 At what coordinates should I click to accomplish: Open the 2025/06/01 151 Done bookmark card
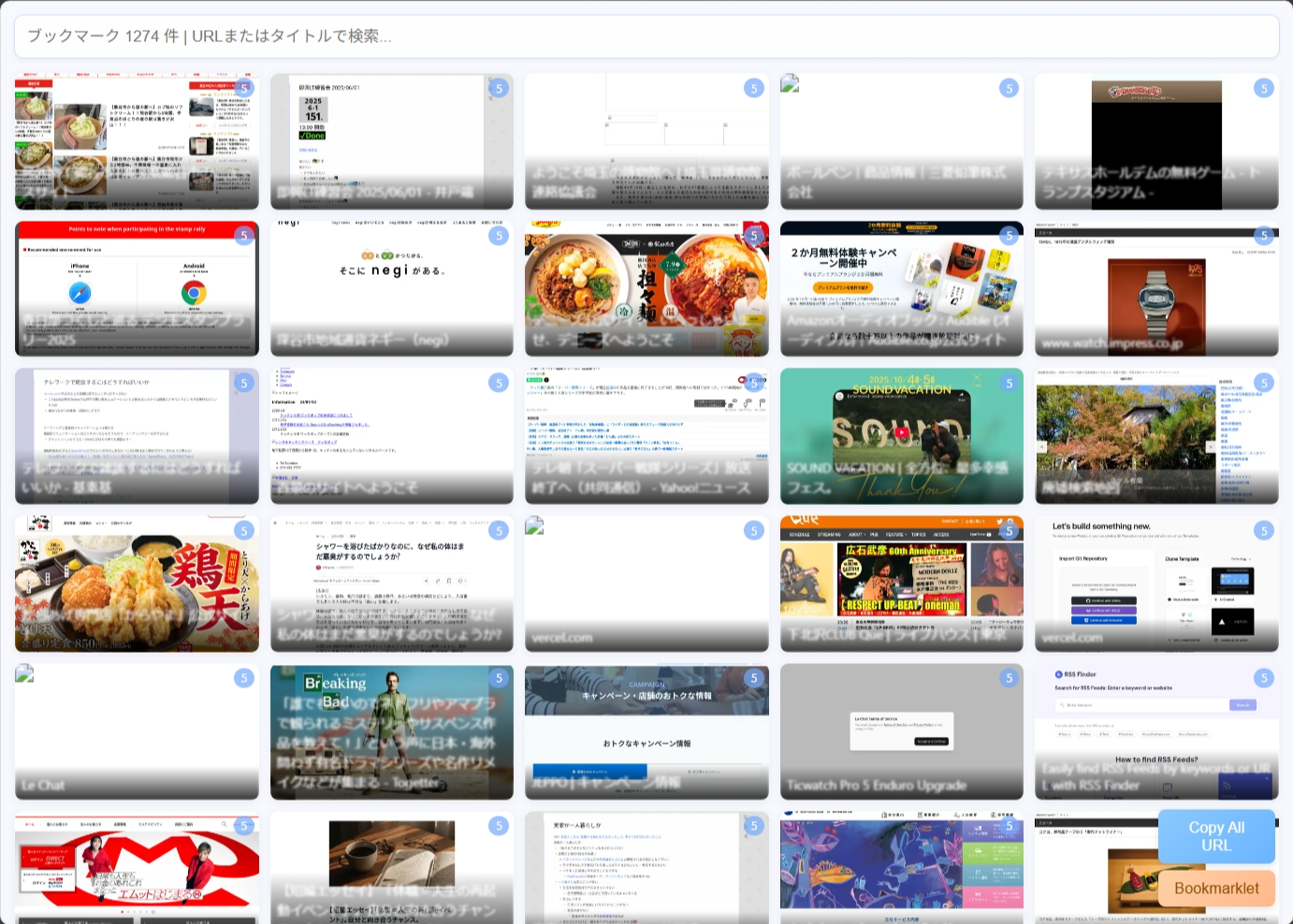click(392, 141)
